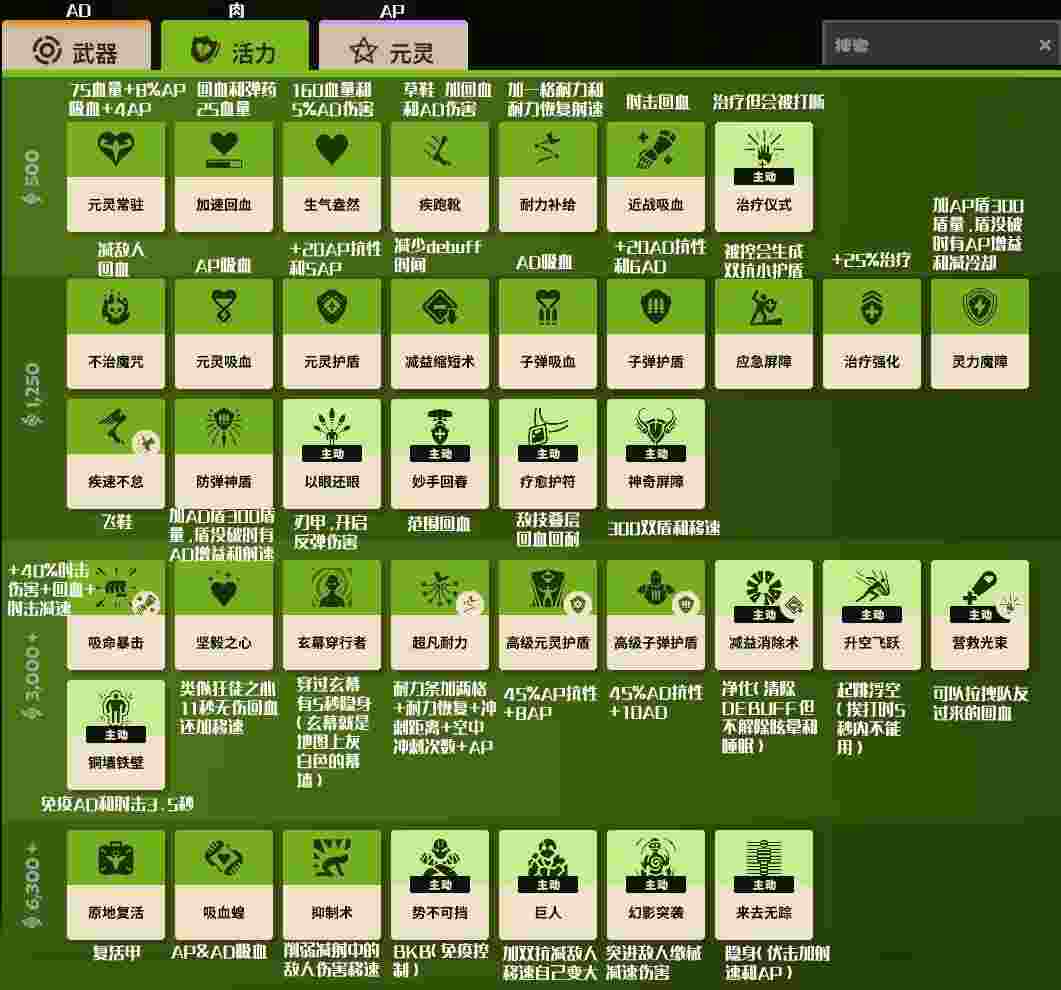Select the 耐力补给 item
This screenshot has width=1061, height=990.
tap(547, 177)
